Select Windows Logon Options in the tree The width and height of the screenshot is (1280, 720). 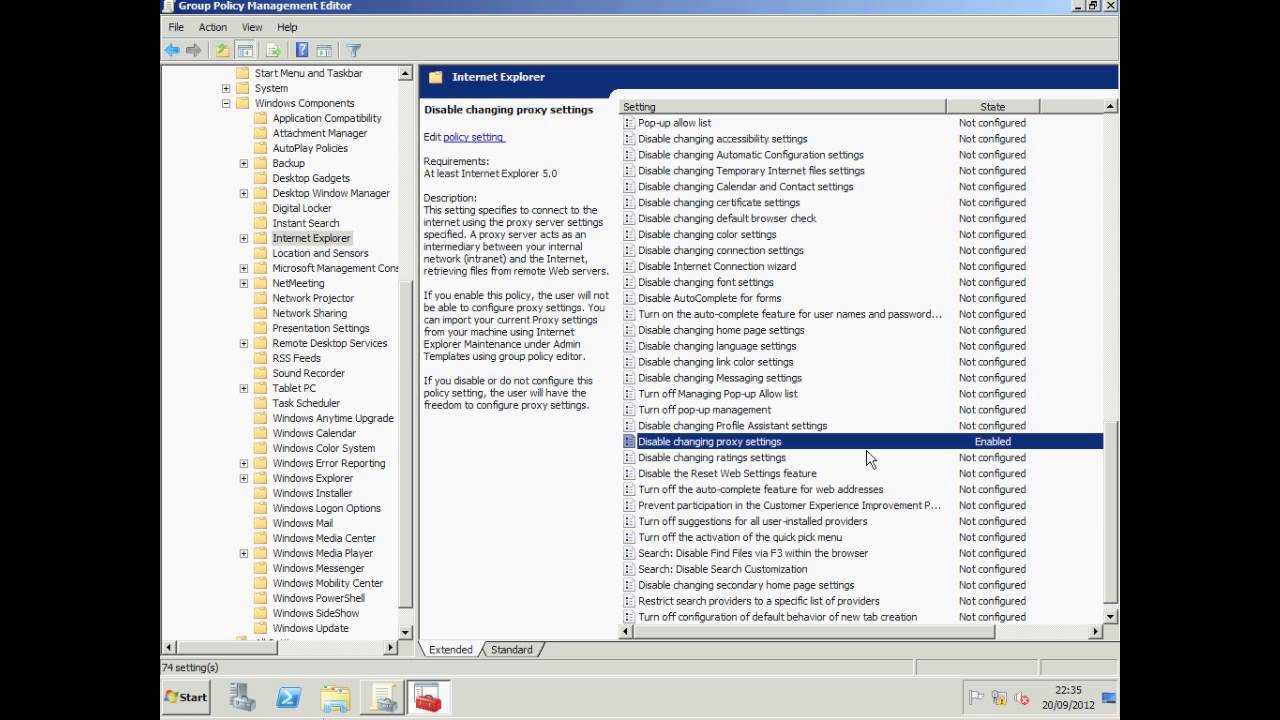(x=327, y=508)
